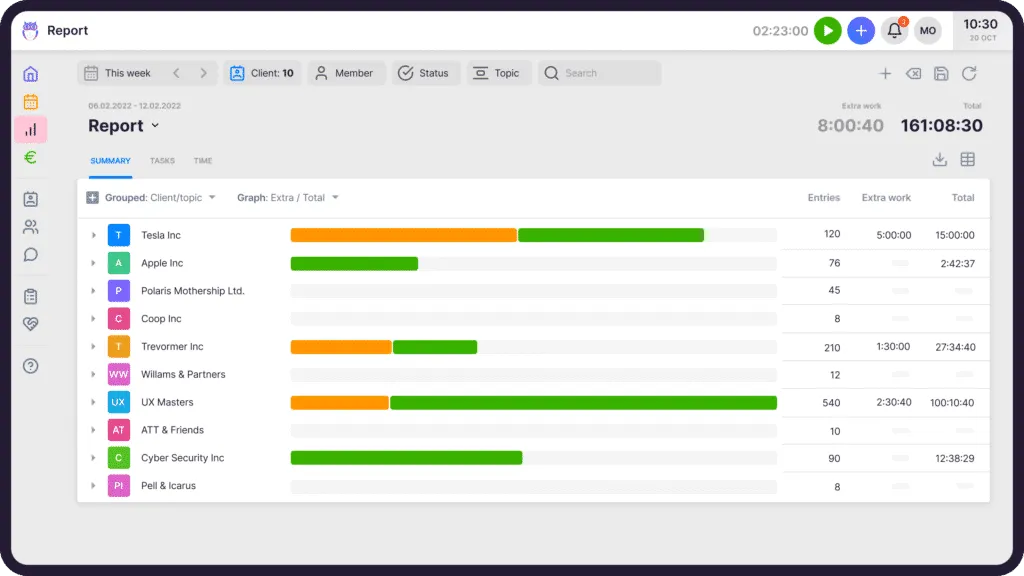The width and height of the screenshot is (1024, 576).
Task: Switch to the Tasks tab
Action: coord(162,161)
